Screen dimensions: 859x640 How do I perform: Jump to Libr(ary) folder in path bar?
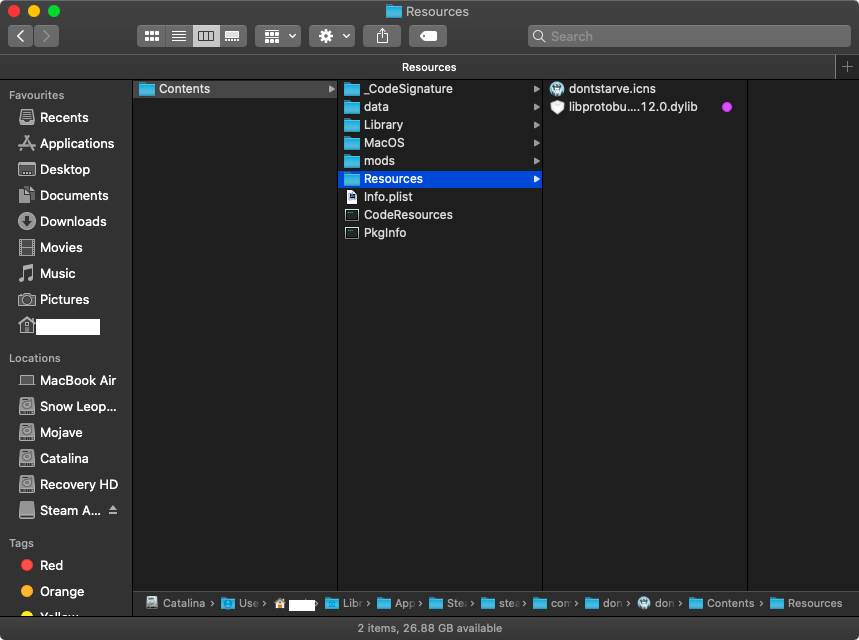[343, 603]
